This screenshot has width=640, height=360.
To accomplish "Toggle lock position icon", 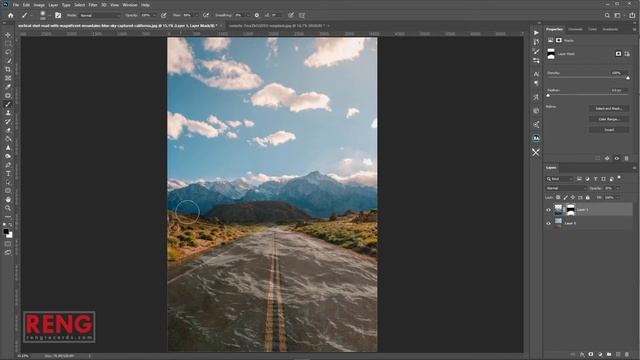I will click(573, 198).
